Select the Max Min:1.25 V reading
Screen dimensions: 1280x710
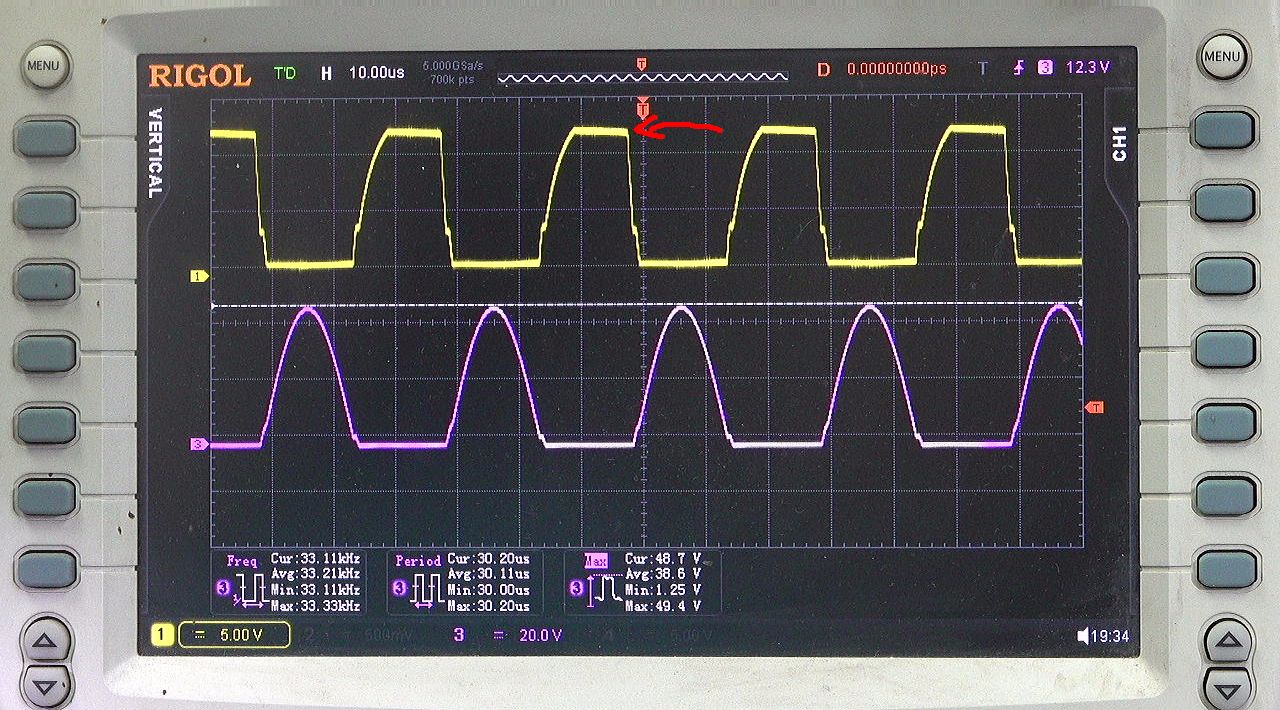663,590
